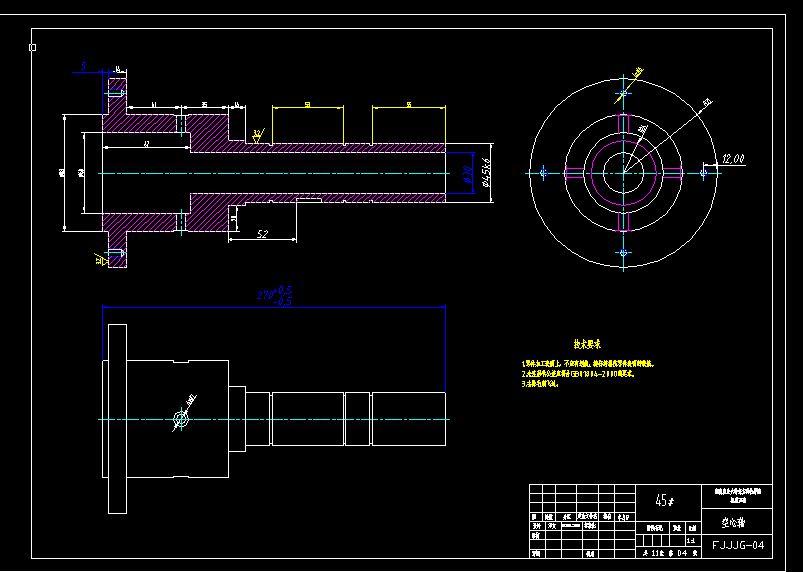The width and height of the screenshot is (803, 572).
Task: Click the radial hole circle on the lower shaft view
Action: point(181,419)
